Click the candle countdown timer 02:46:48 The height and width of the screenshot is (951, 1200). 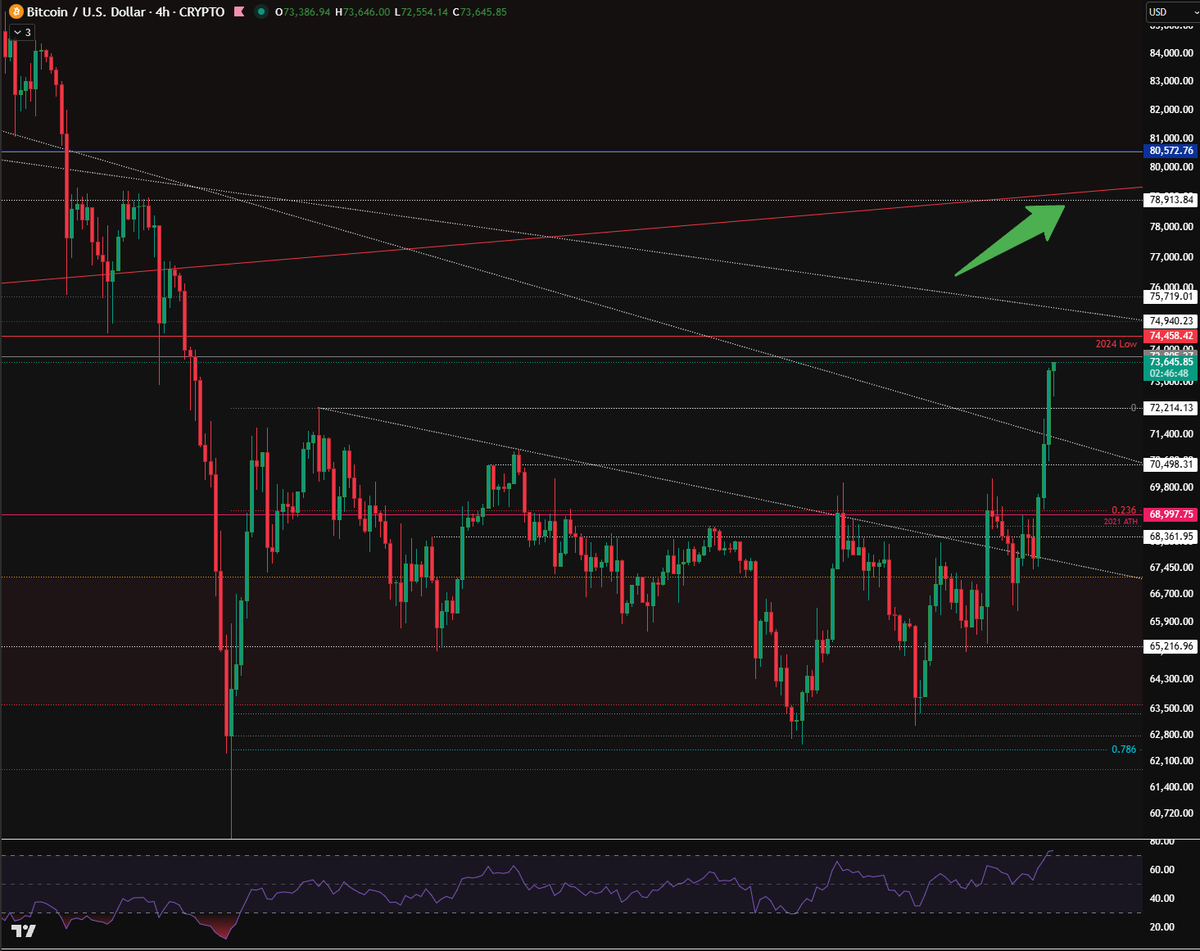point(1171,373)
